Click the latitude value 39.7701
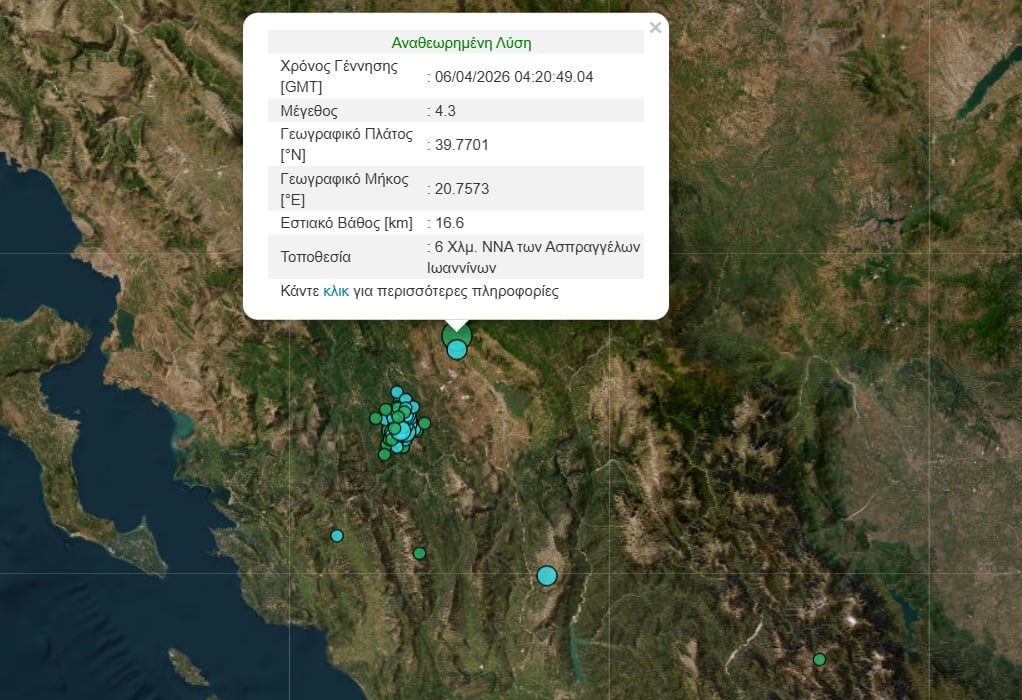Screen dimensions: 1022x700 pos(461,145)
